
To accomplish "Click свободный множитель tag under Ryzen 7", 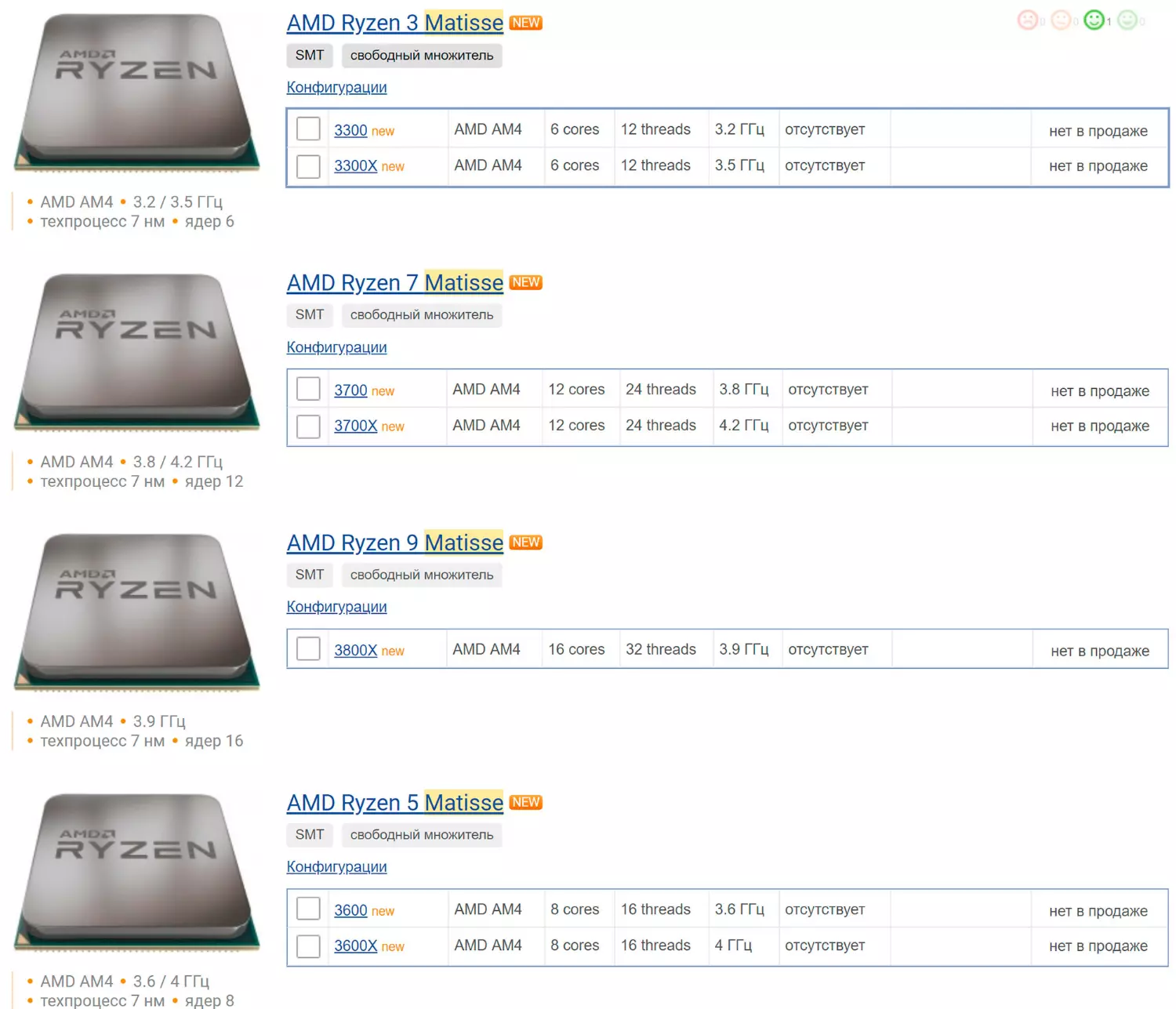I will point(422,315).
